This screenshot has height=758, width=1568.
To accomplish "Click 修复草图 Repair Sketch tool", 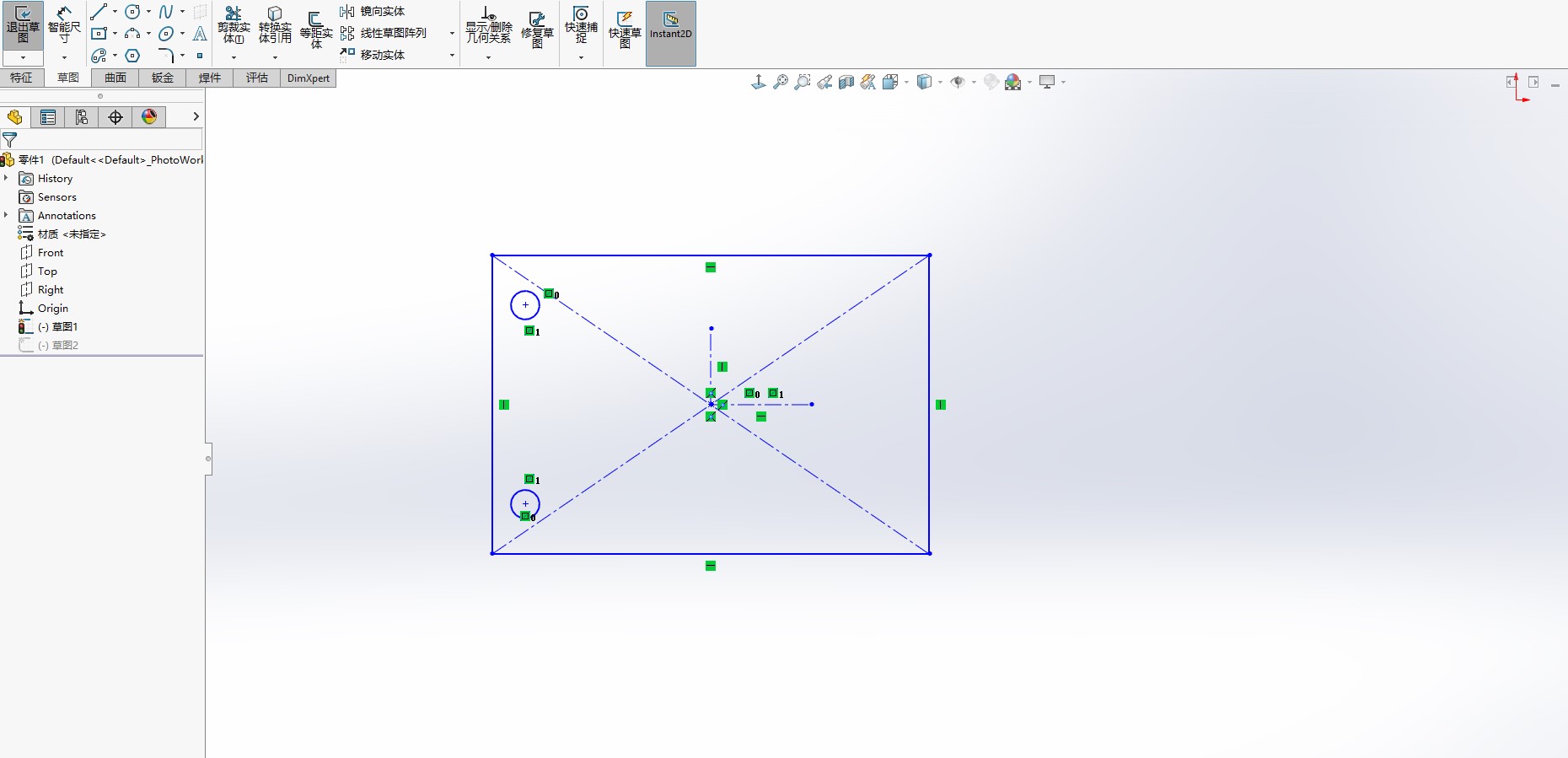I will 537,30.
